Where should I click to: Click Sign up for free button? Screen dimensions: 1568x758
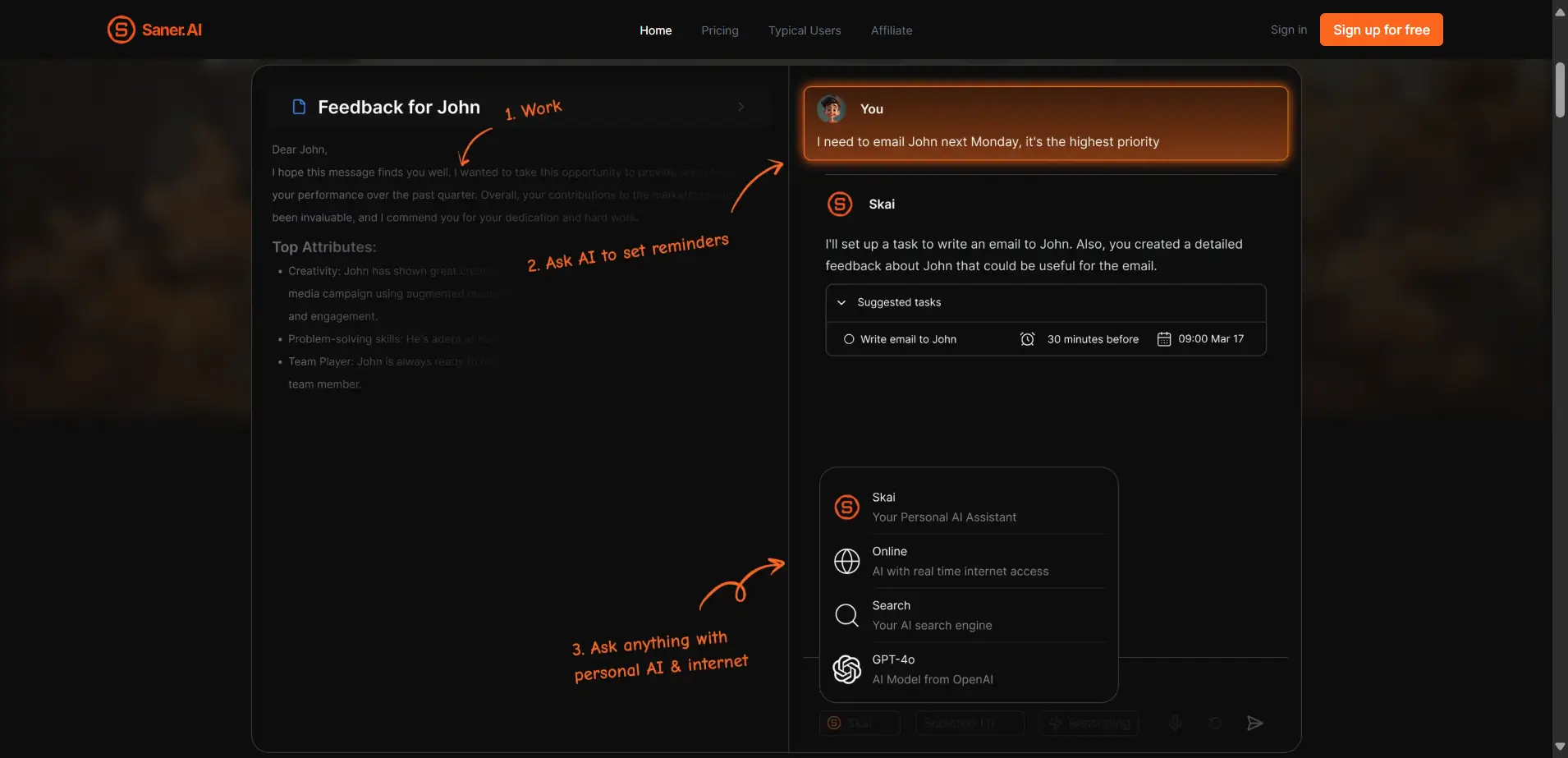[1381, 30]
